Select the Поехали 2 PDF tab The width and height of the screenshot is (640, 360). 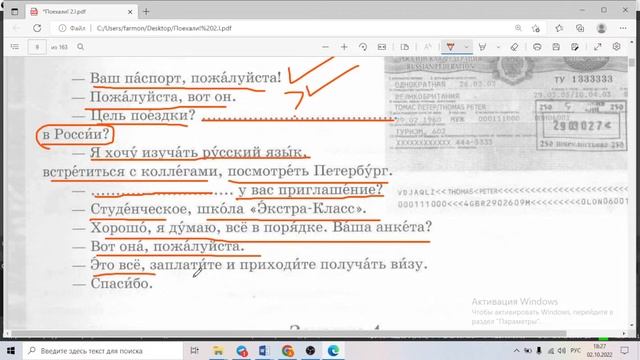click(82, 11)
